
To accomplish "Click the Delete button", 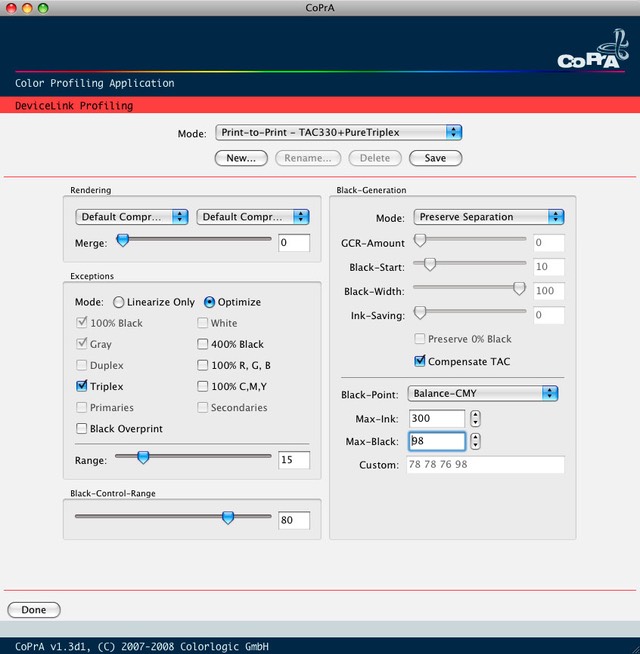I will (375, 158).
